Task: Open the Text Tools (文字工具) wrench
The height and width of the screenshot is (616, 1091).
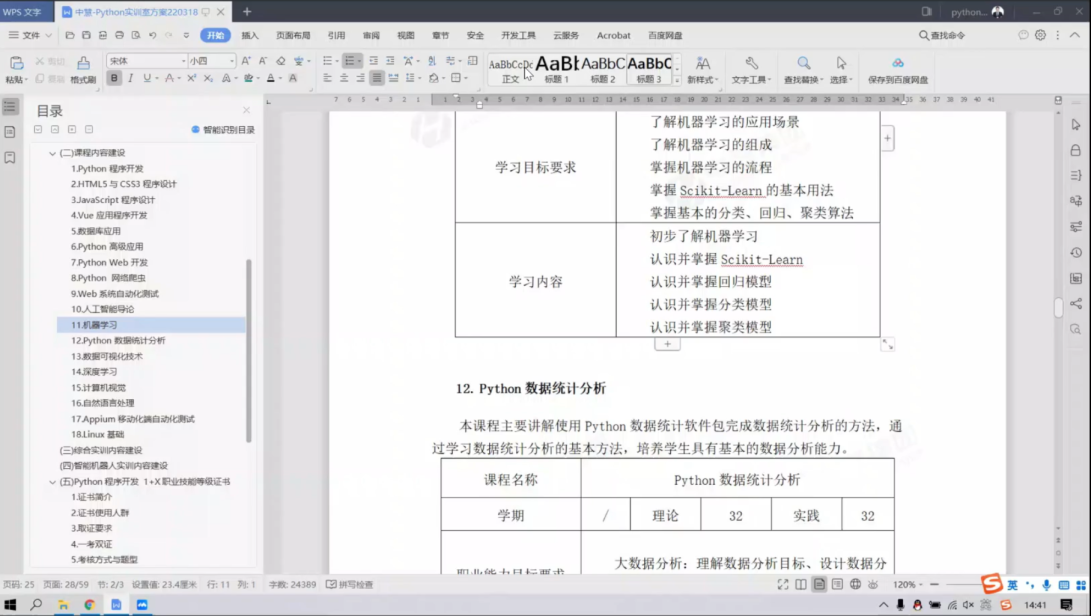Action: (x=751, y=63)
